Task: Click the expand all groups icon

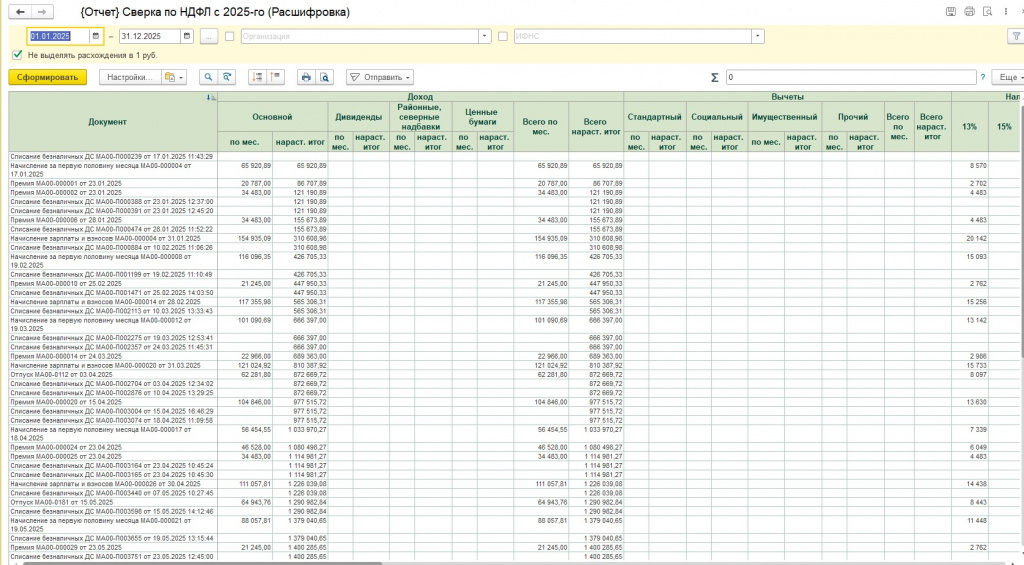Action: [256, 77]
